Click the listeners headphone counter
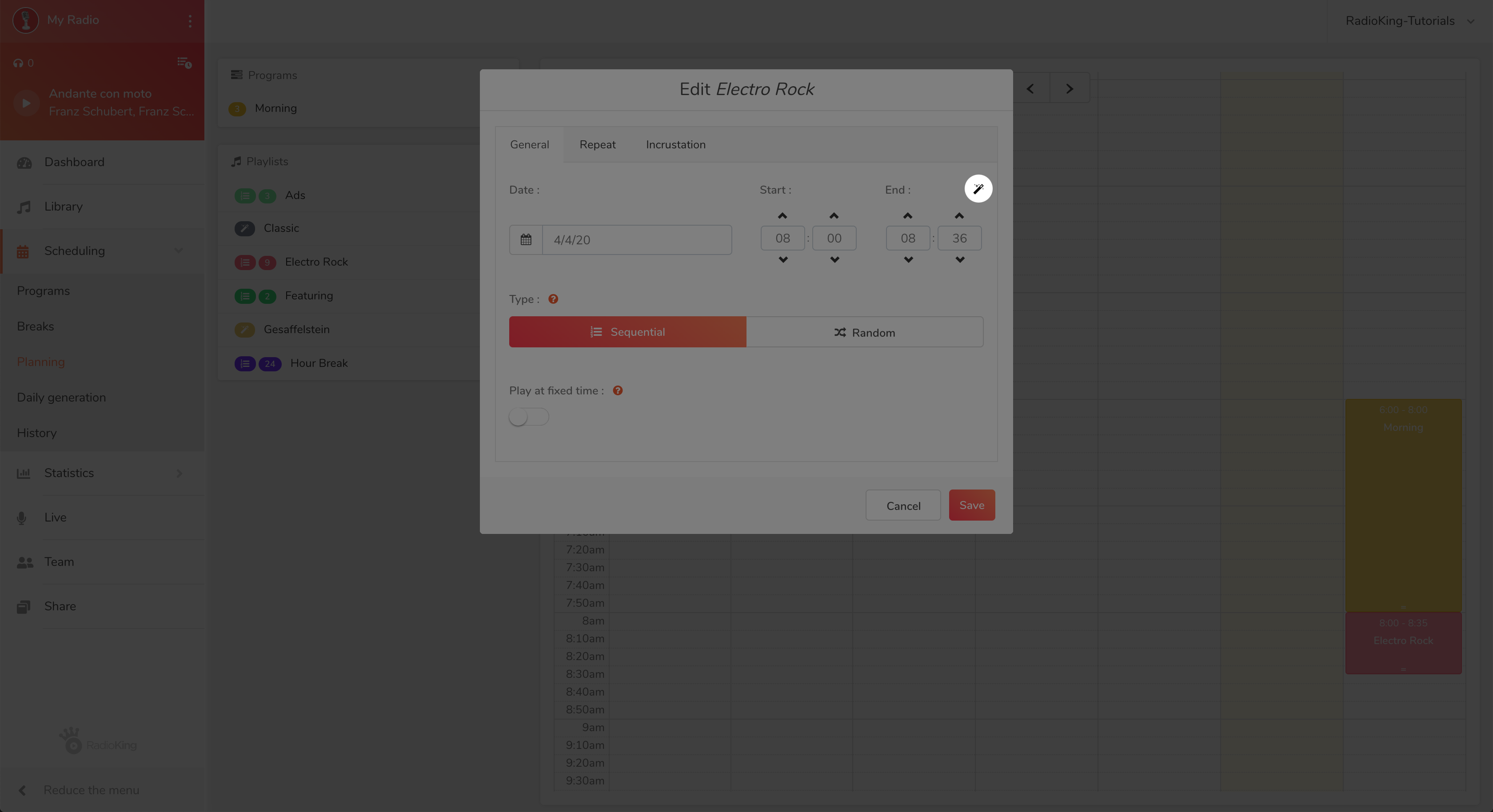 pos(23,63)
